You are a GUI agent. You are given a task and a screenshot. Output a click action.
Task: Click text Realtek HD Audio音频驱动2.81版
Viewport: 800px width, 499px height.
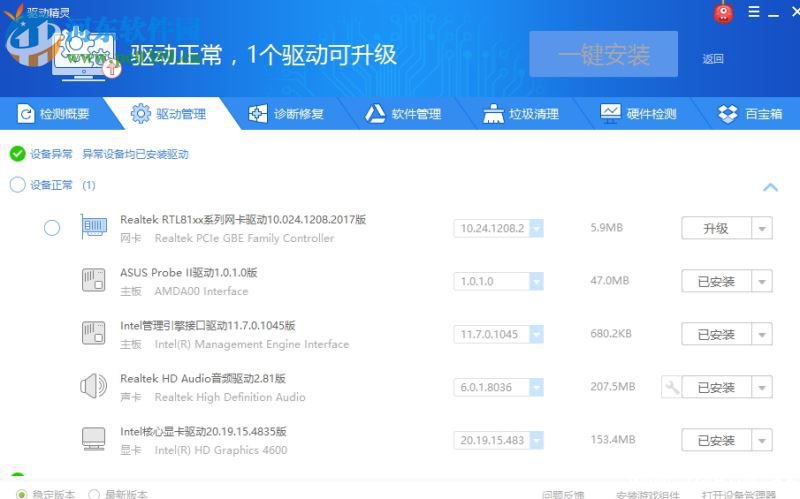[x=203, y=379]
